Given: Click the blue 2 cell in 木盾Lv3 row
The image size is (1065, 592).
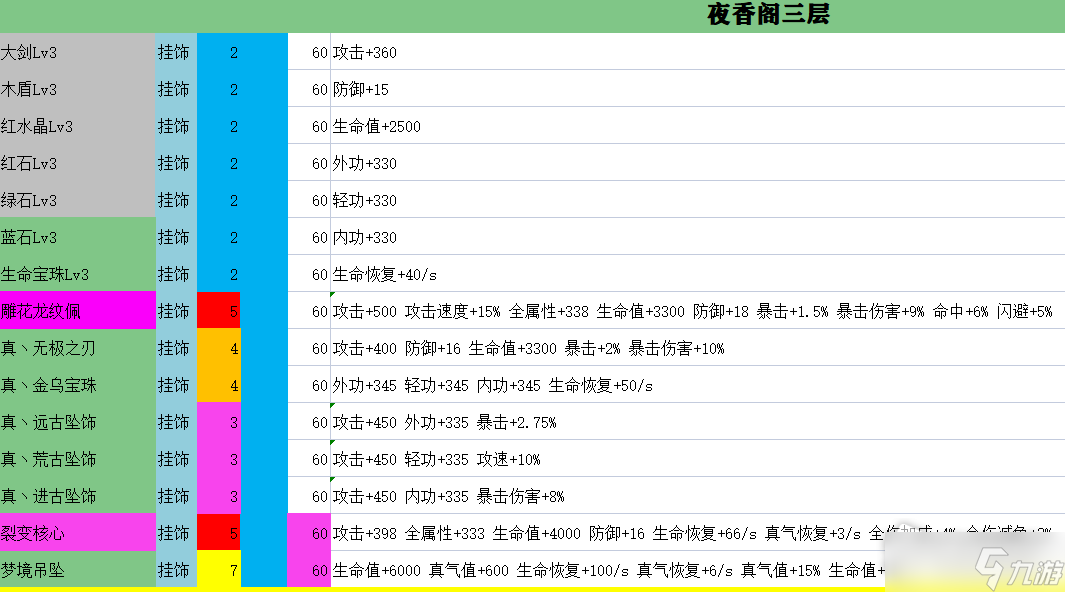Looking at the screenshot, I should pyautogui.click(x=219, y=89).
